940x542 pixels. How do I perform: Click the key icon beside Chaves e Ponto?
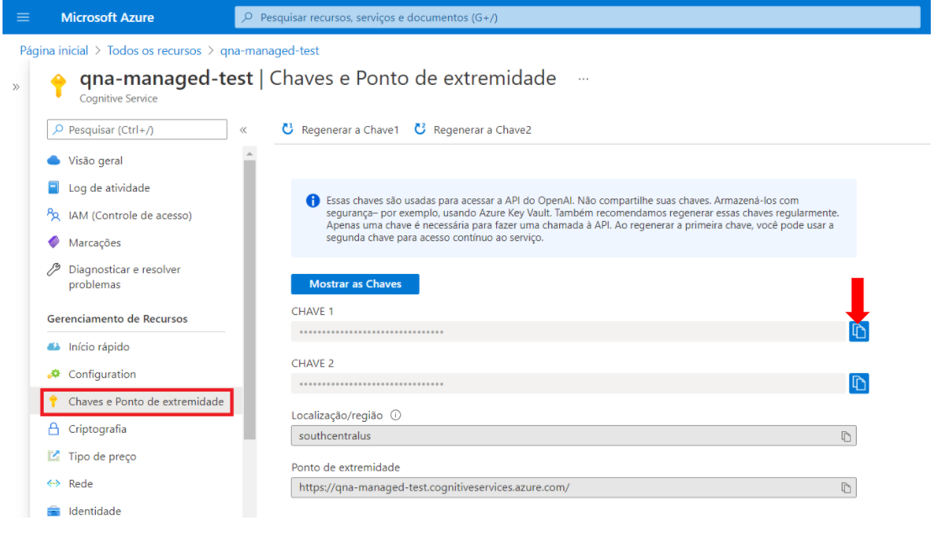(53, 401)
